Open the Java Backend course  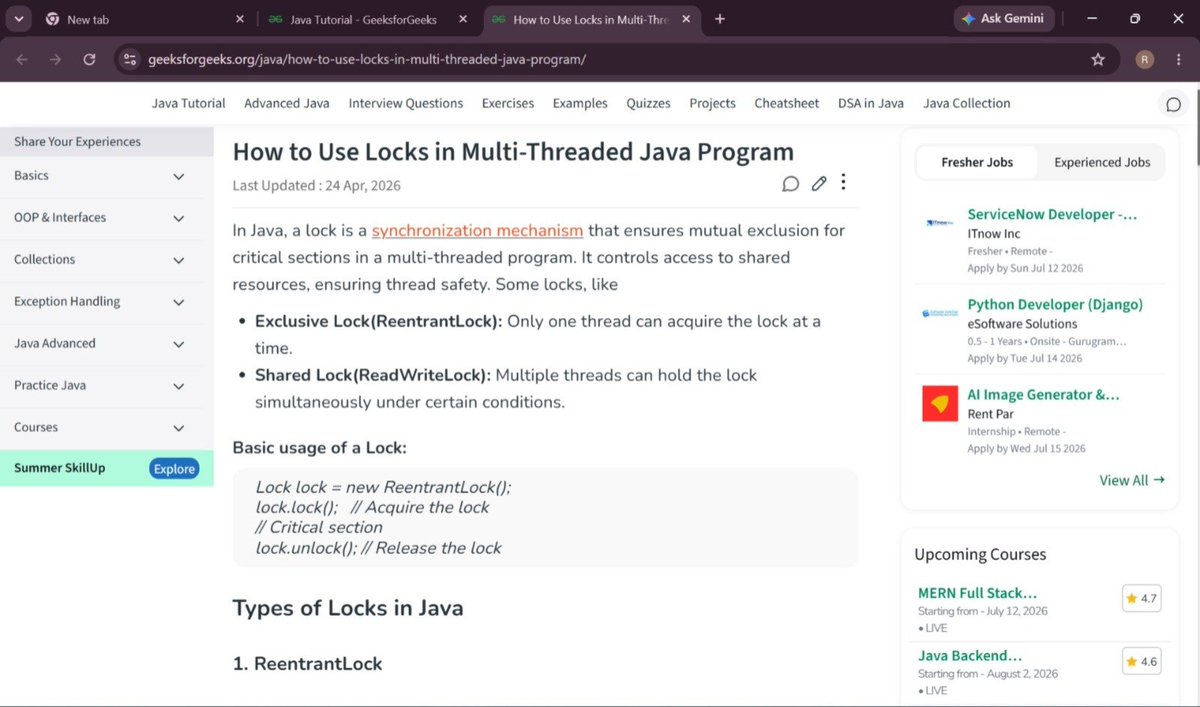click(970, 656)
